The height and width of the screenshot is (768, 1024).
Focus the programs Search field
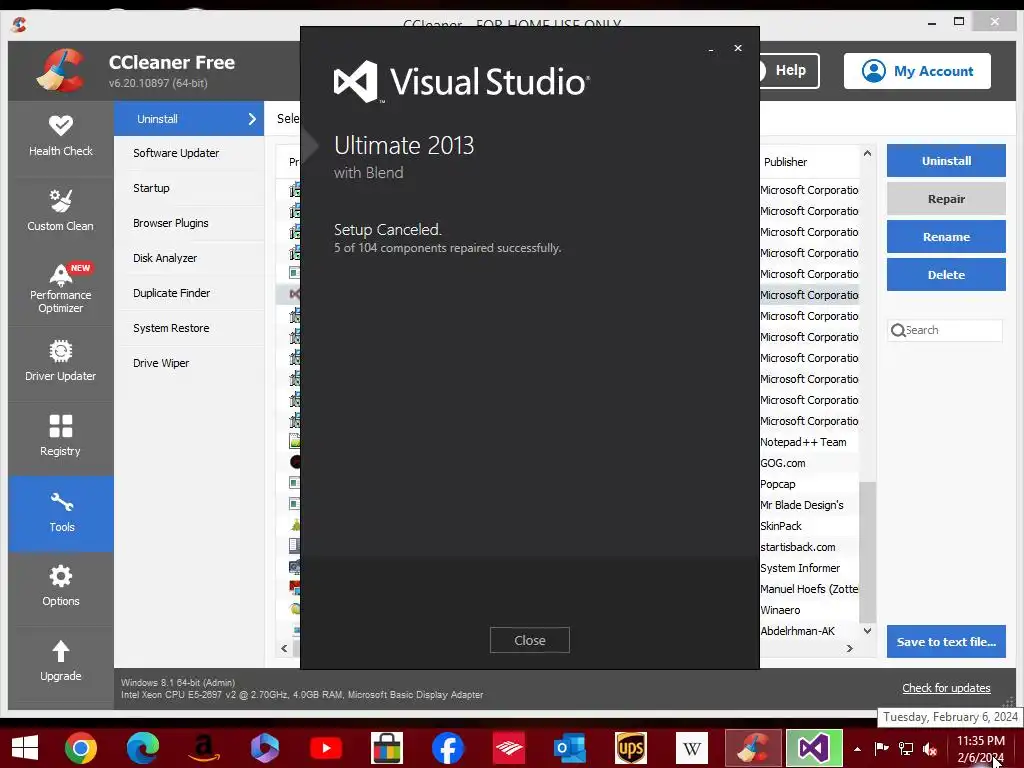[x=945, y=330]
